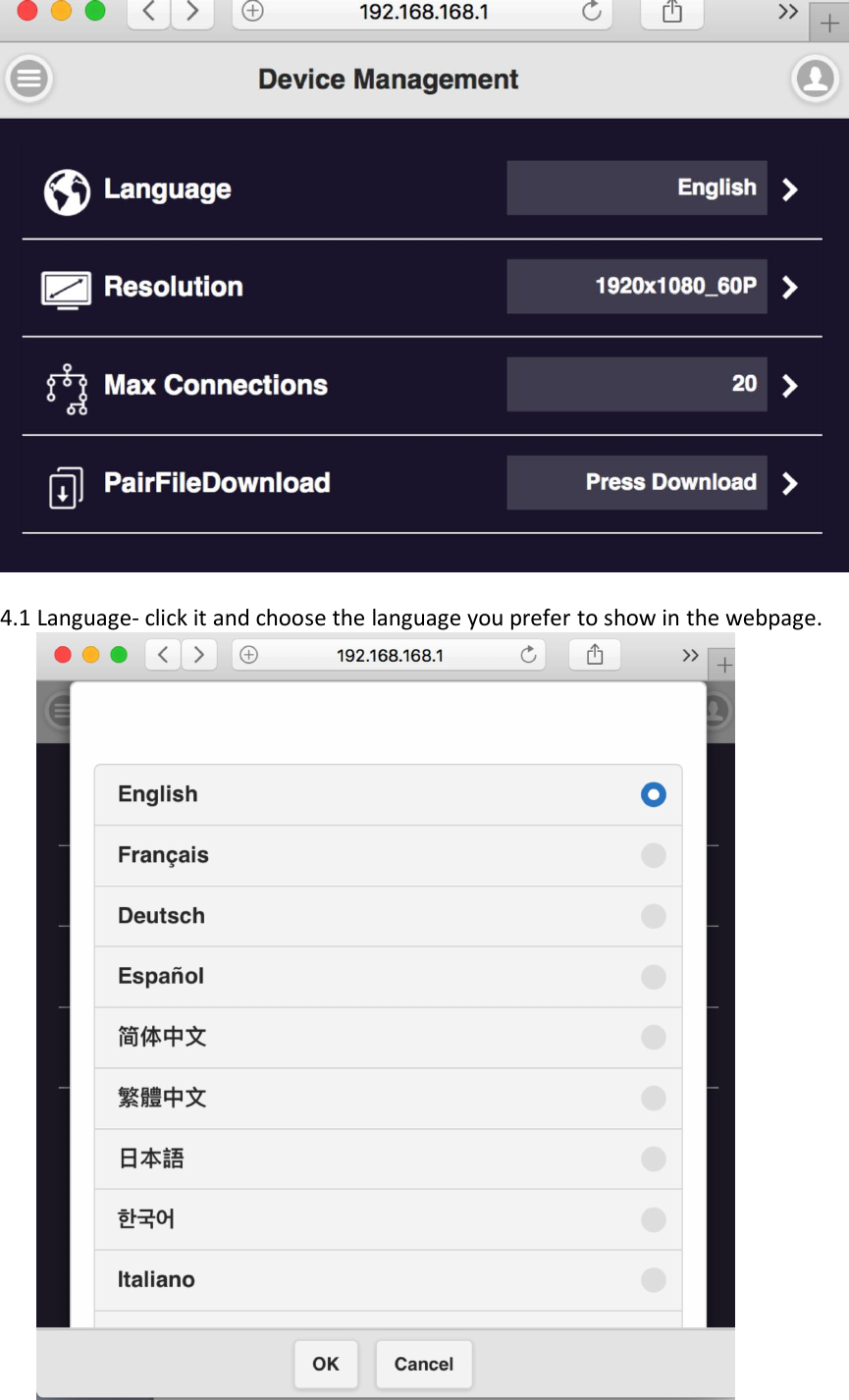
Task: Select the English radio button
Action: (x=653, y=794)
